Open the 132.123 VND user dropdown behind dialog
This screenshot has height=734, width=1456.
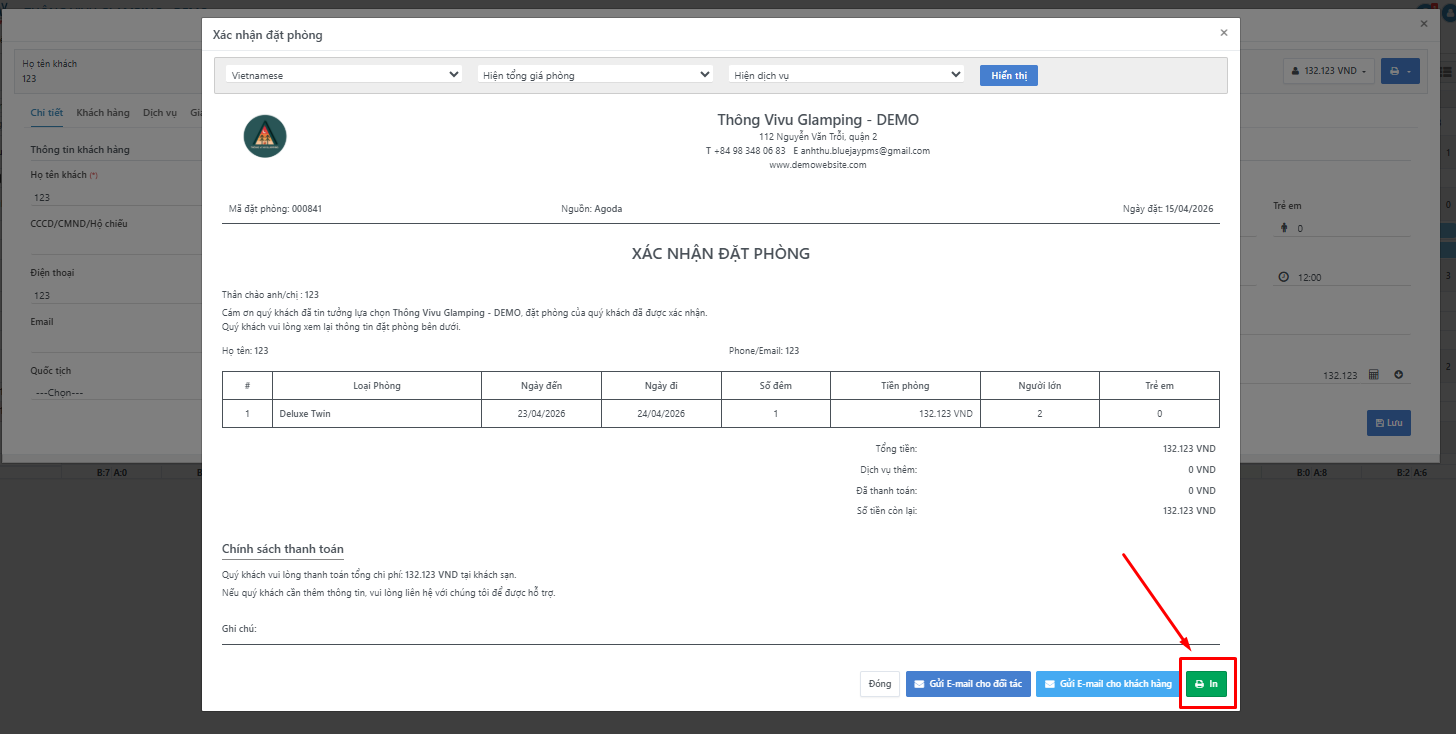tap(1328, 71)
